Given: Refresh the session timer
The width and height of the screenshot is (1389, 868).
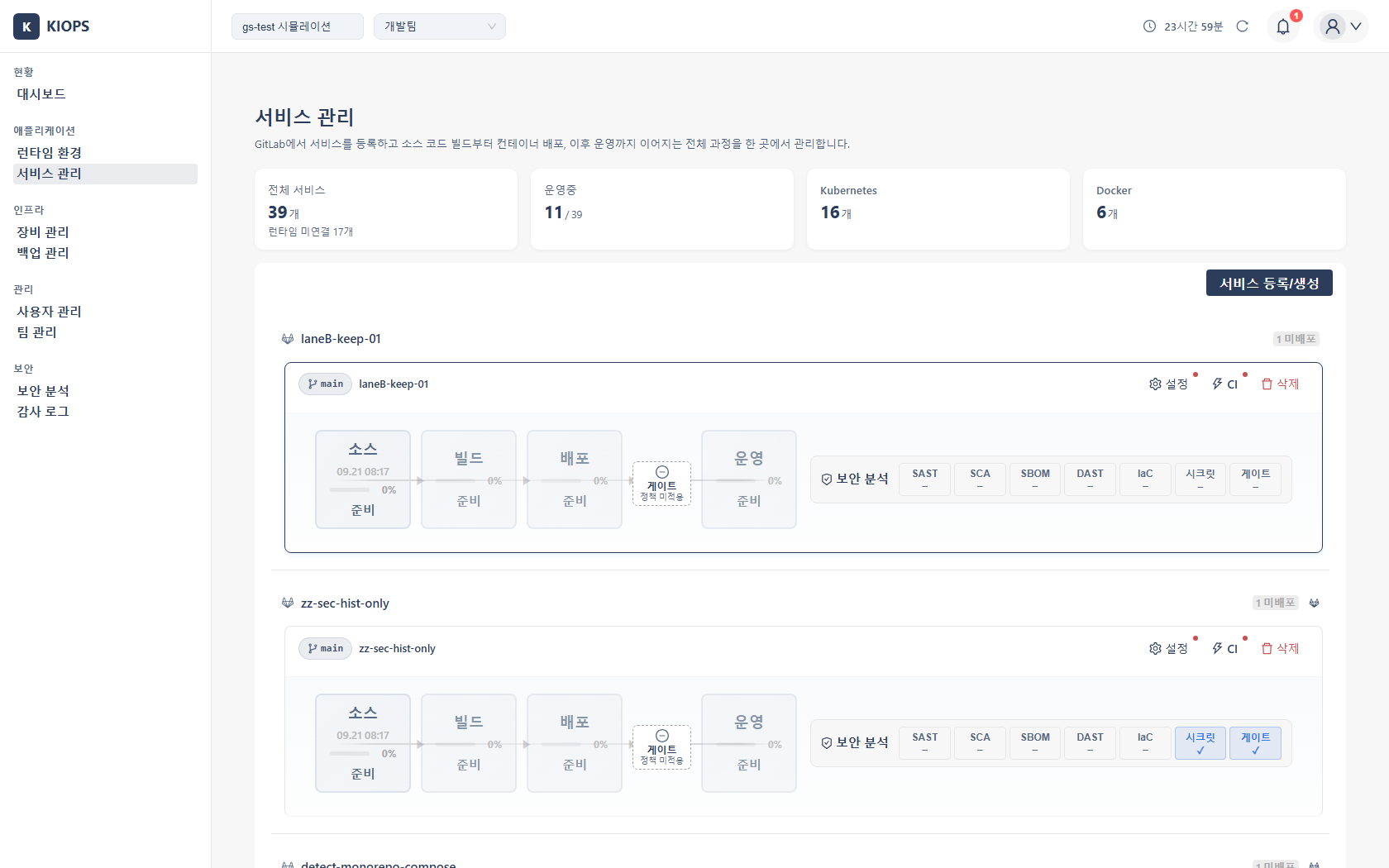Looking at the screenshot, I should pos(1242,26).
